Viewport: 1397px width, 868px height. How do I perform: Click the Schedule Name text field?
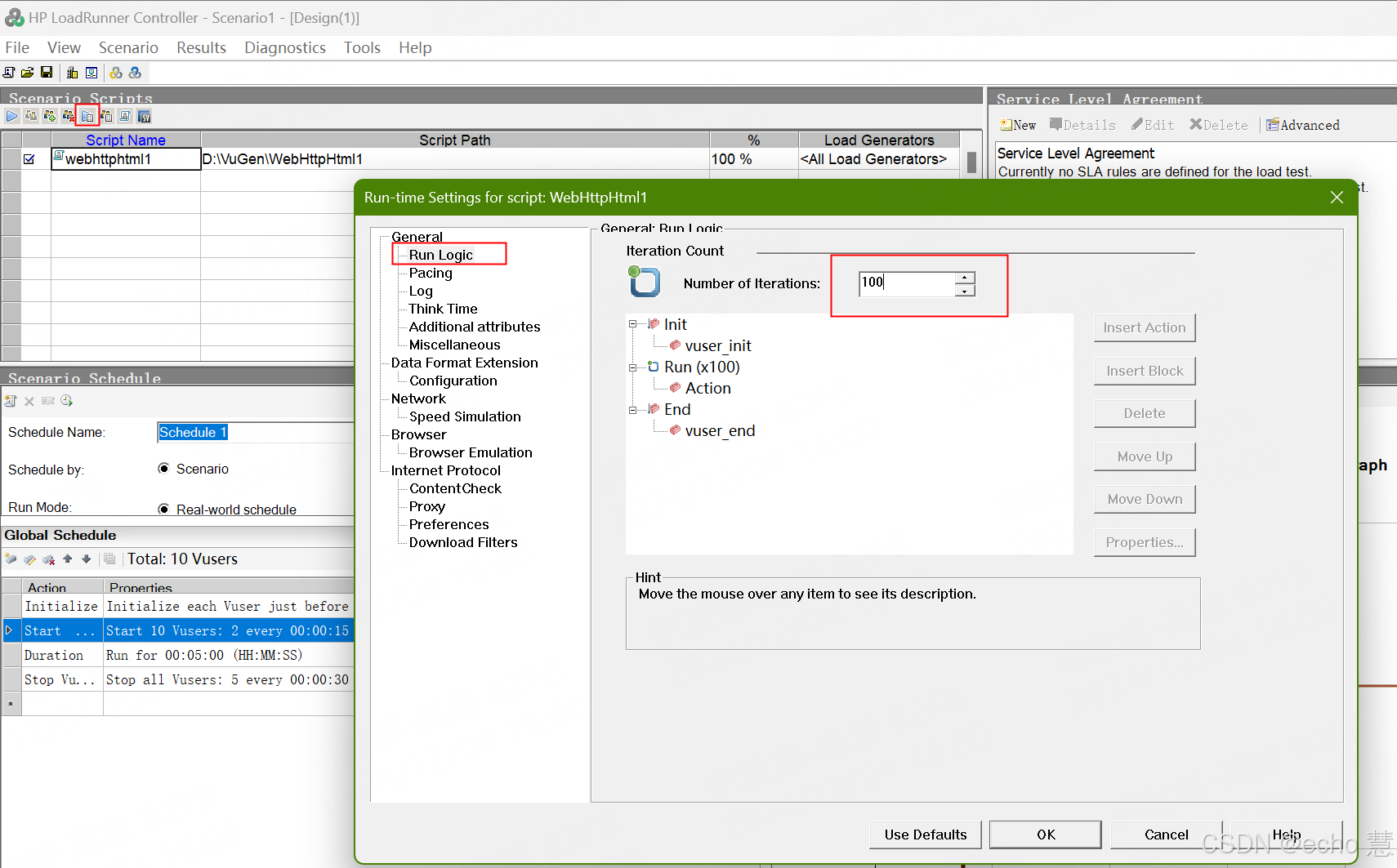coord(255,432)
